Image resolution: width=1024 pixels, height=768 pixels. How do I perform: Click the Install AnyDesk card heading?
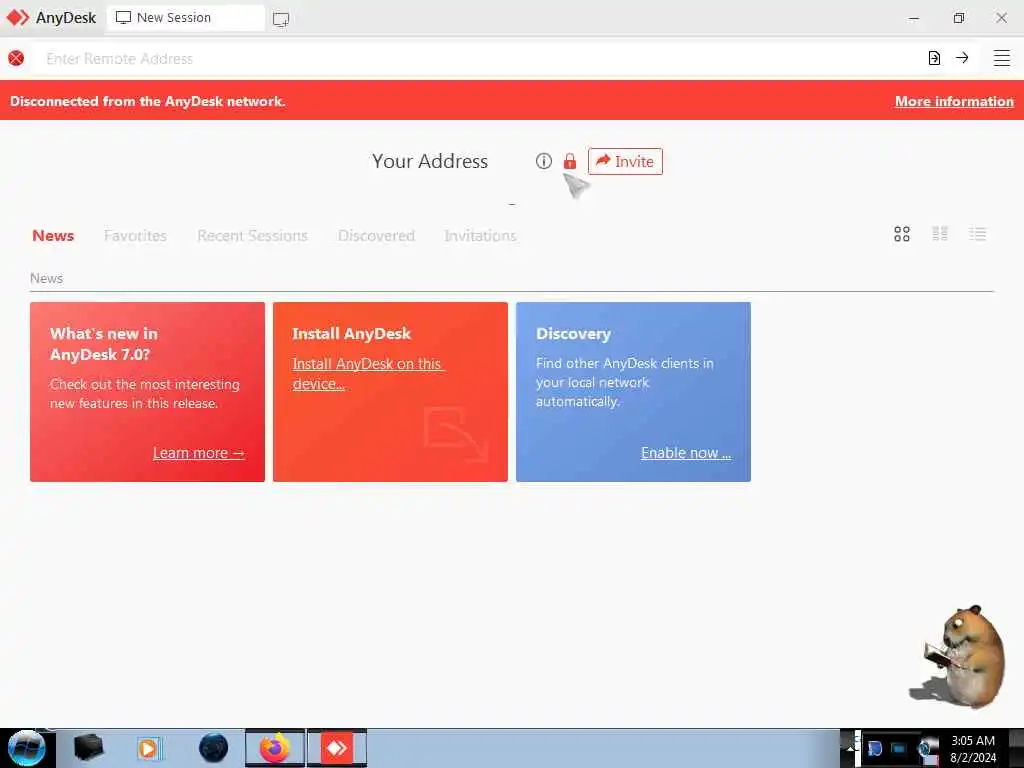[x=351, y=334]
